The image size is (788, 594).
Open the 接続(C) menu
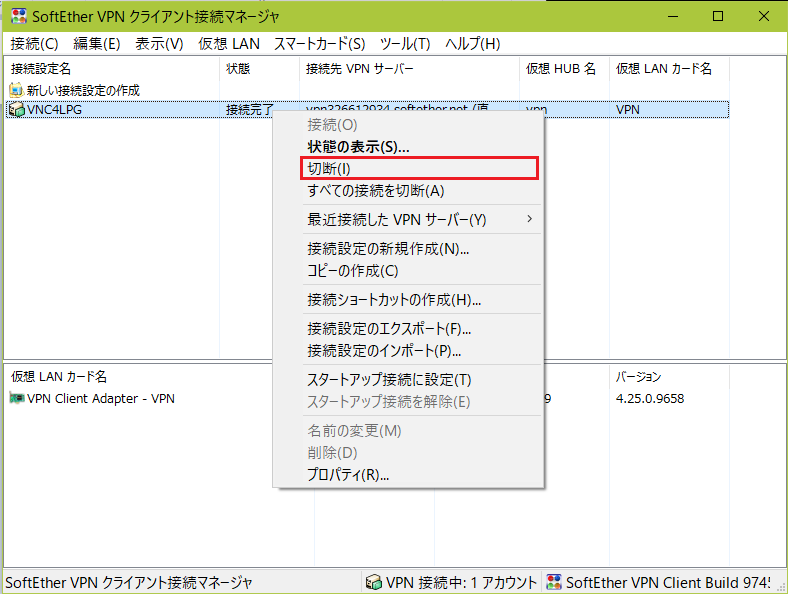(34, 44)
